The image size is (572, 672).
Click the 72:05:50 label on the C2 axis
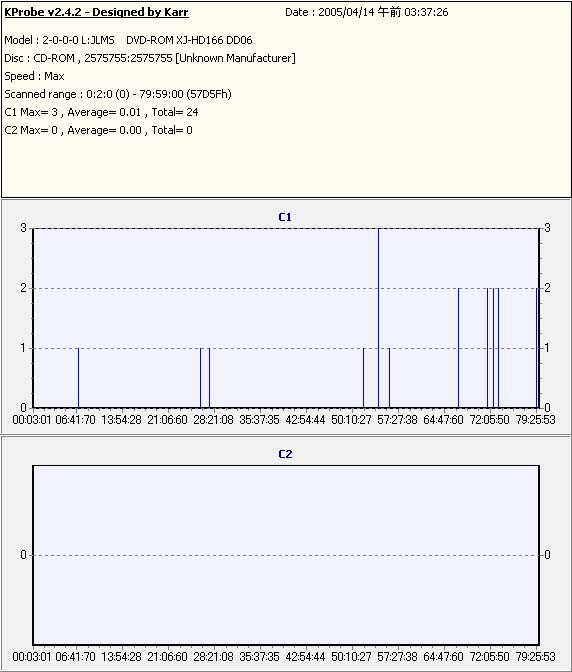coord(489,657)
